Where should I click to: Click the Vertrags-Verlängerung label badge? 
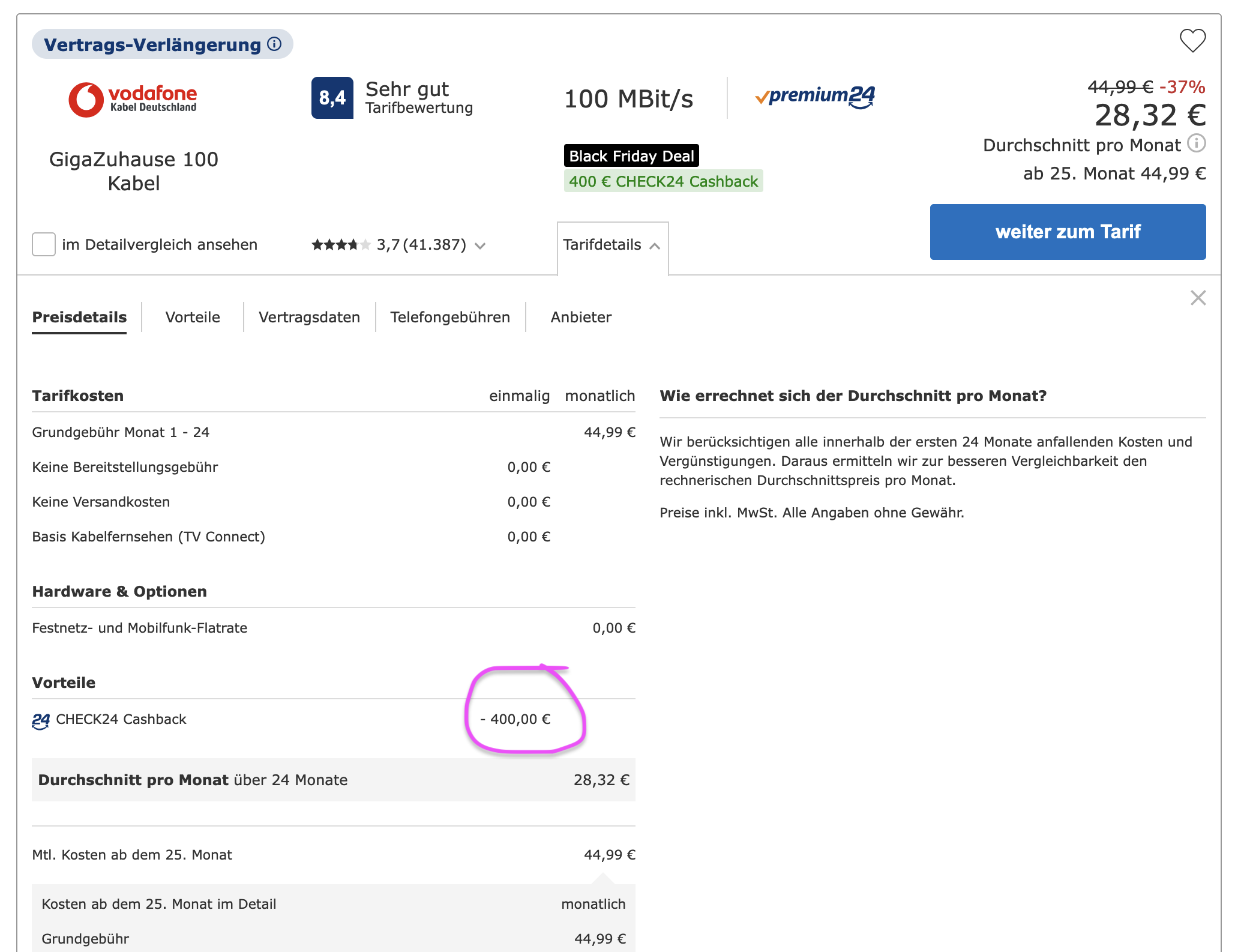152,44
